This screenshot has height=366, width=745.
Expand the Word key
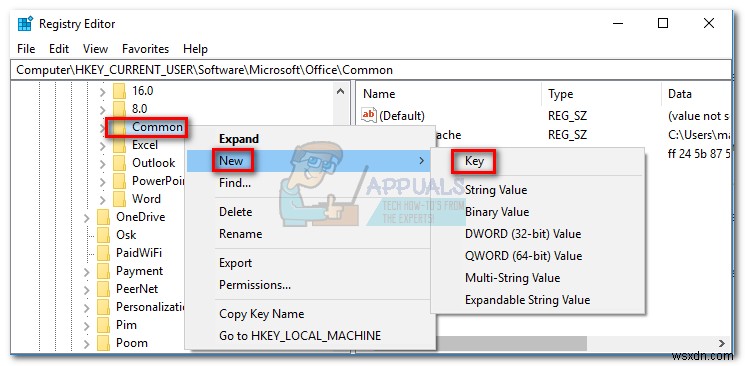pos(103,199)
